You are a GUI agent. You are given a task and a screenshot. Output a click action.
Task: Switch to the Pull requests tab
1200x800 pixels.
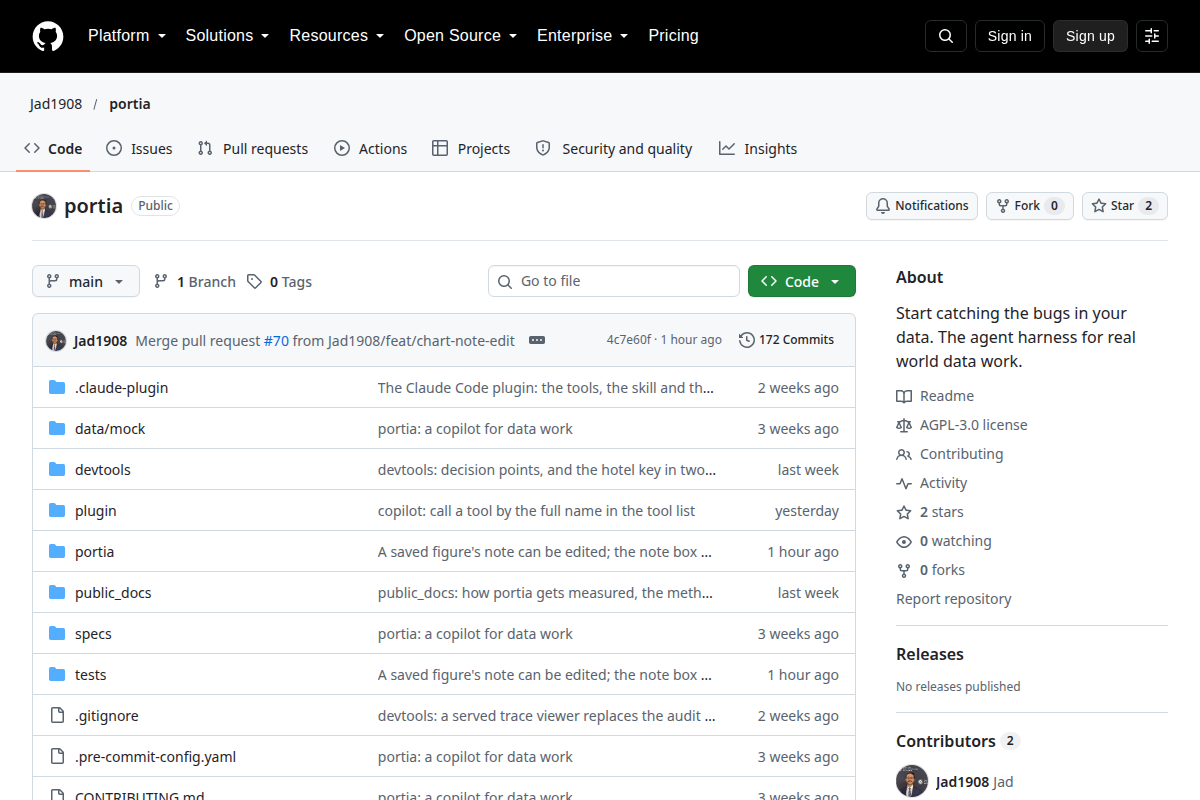coord(253,149)
